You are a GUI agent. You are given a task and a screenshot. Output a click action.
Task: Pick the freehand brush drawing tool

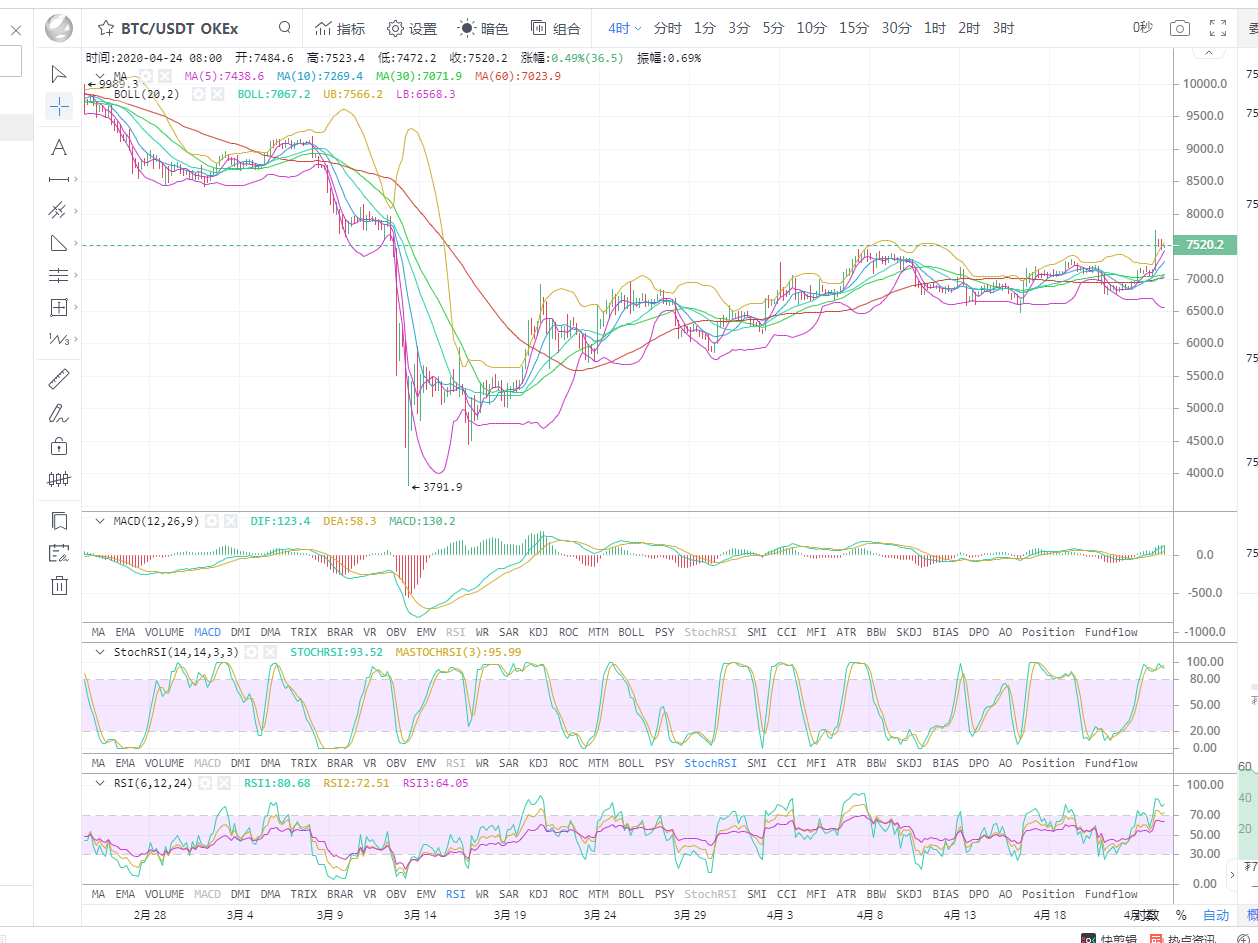59,412
